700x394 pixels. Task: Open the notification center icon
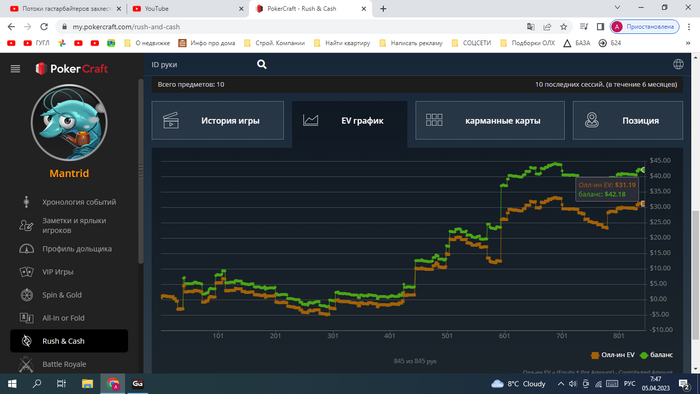684,384
